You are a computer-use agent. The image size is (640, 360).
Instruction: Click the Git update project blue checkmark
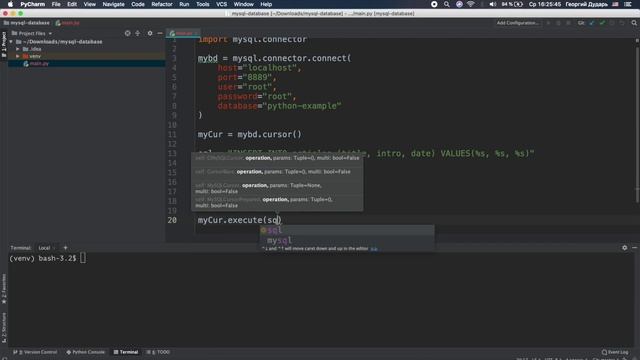(x=591, y=23)
